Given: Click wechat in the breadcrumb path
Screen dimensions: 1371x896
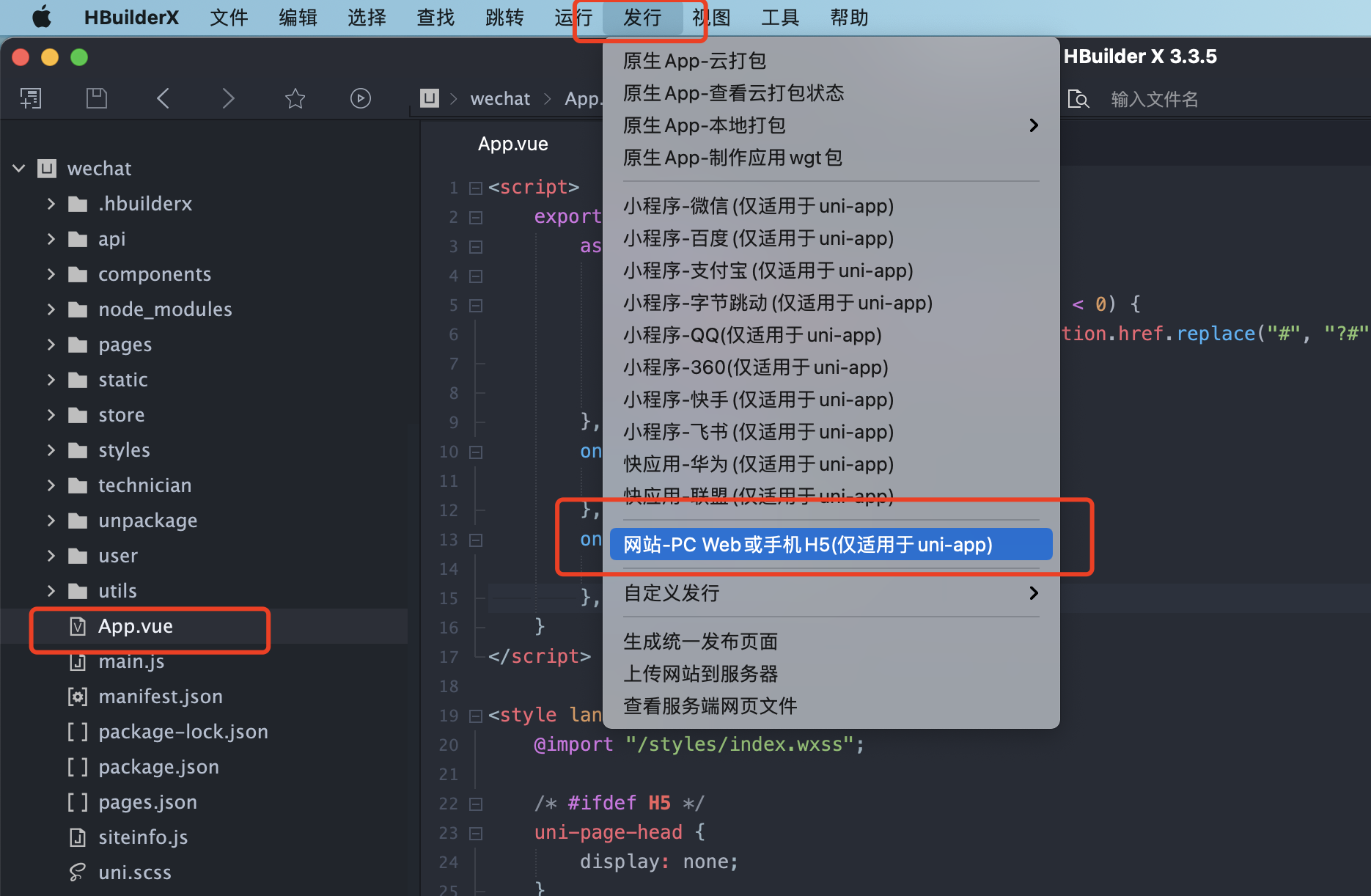Looking at the screenshot, I should tap(500, 99).
